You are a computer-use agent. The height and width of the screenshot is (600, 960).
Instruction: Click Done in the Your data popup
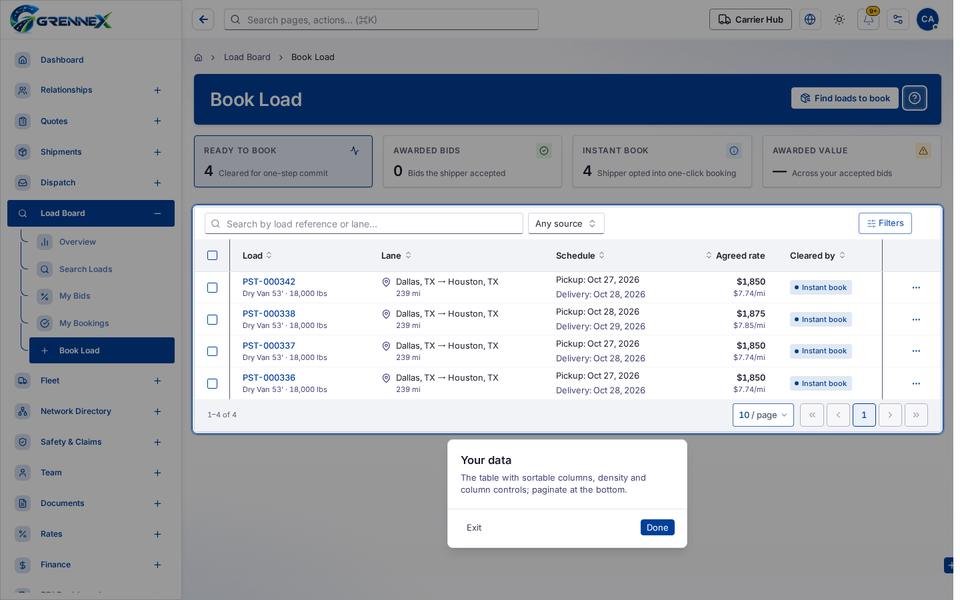(x=657, y=528)
